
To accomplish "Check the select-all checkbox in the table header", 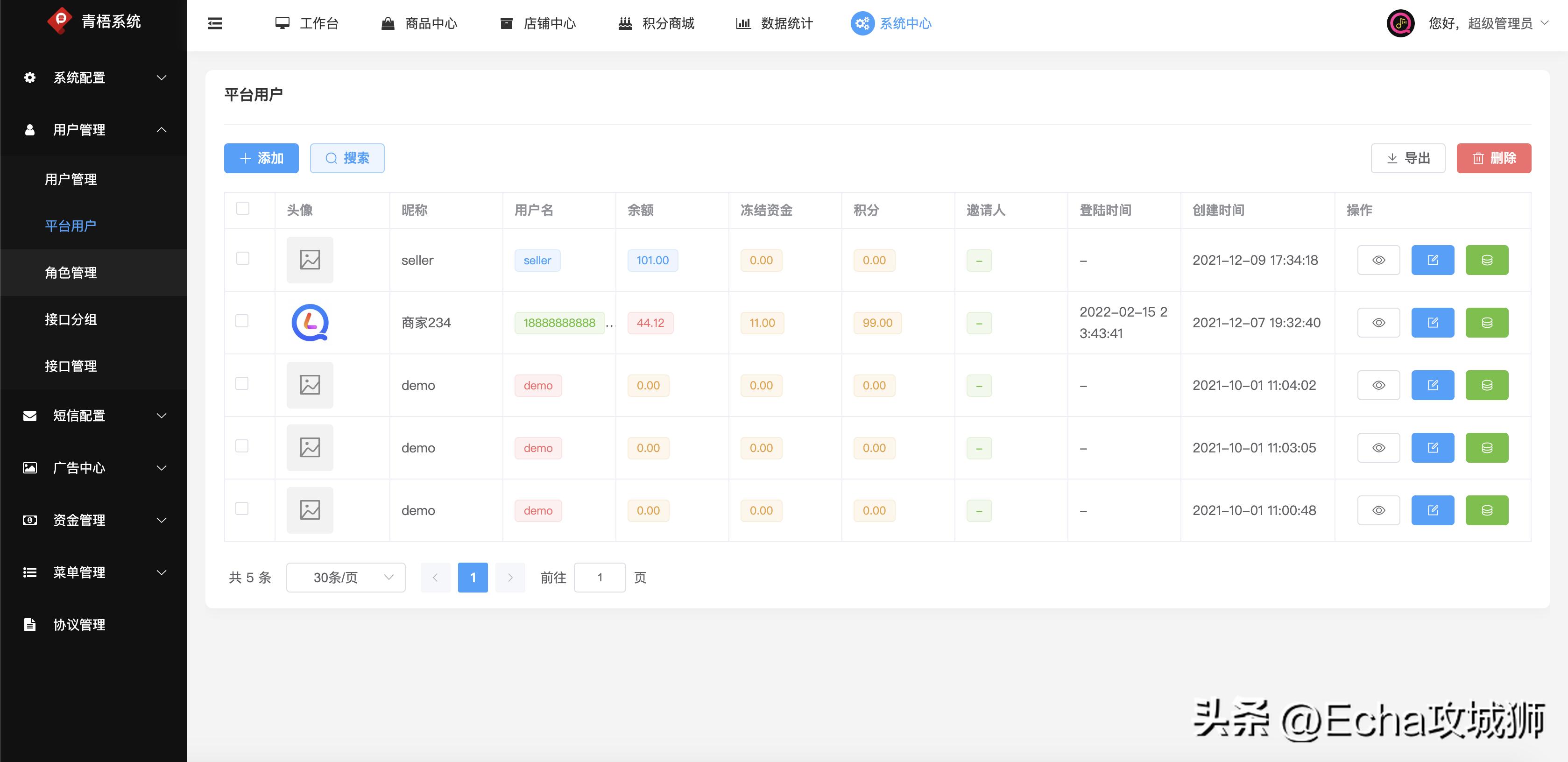I will [242, 208].
